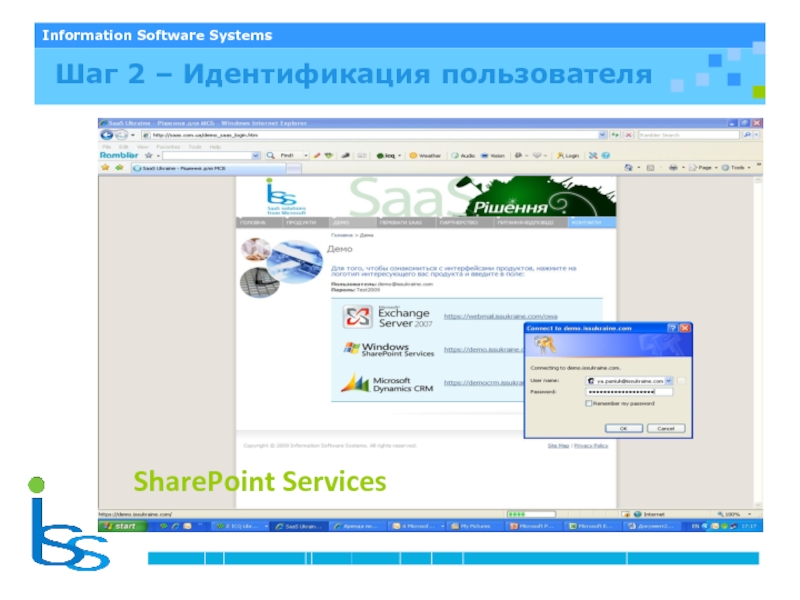Click the new tab button beside SaaS tab
This screenshot has height=600, width=800.
point(294,168)
